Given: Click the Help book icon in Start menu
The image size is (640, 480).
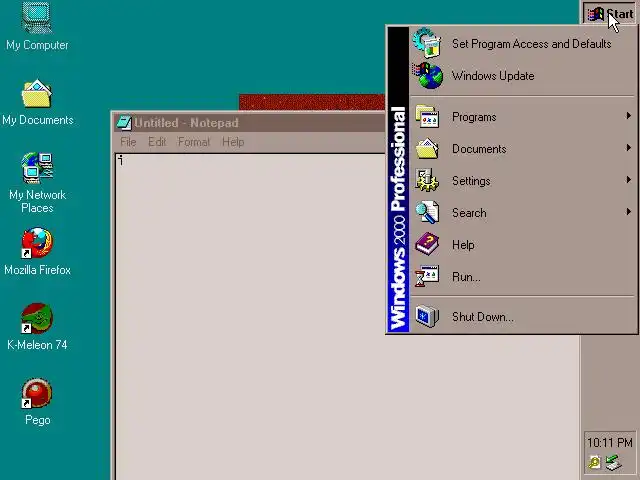Looking at the screenshot, I should coord(427,244).
